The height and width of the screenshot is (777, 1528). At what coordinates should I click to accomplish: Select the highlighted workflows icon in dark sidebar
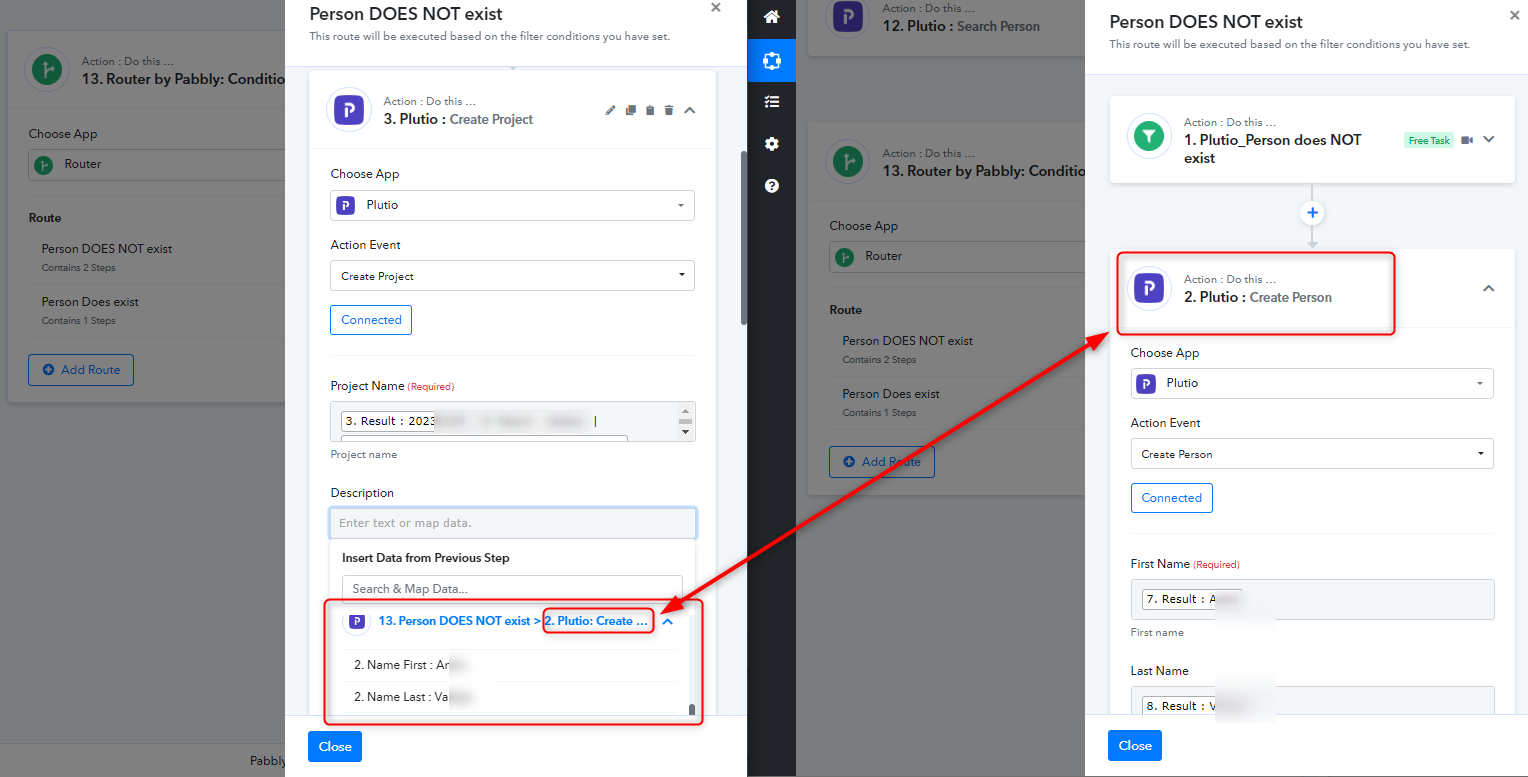click(x=771, y=60)
